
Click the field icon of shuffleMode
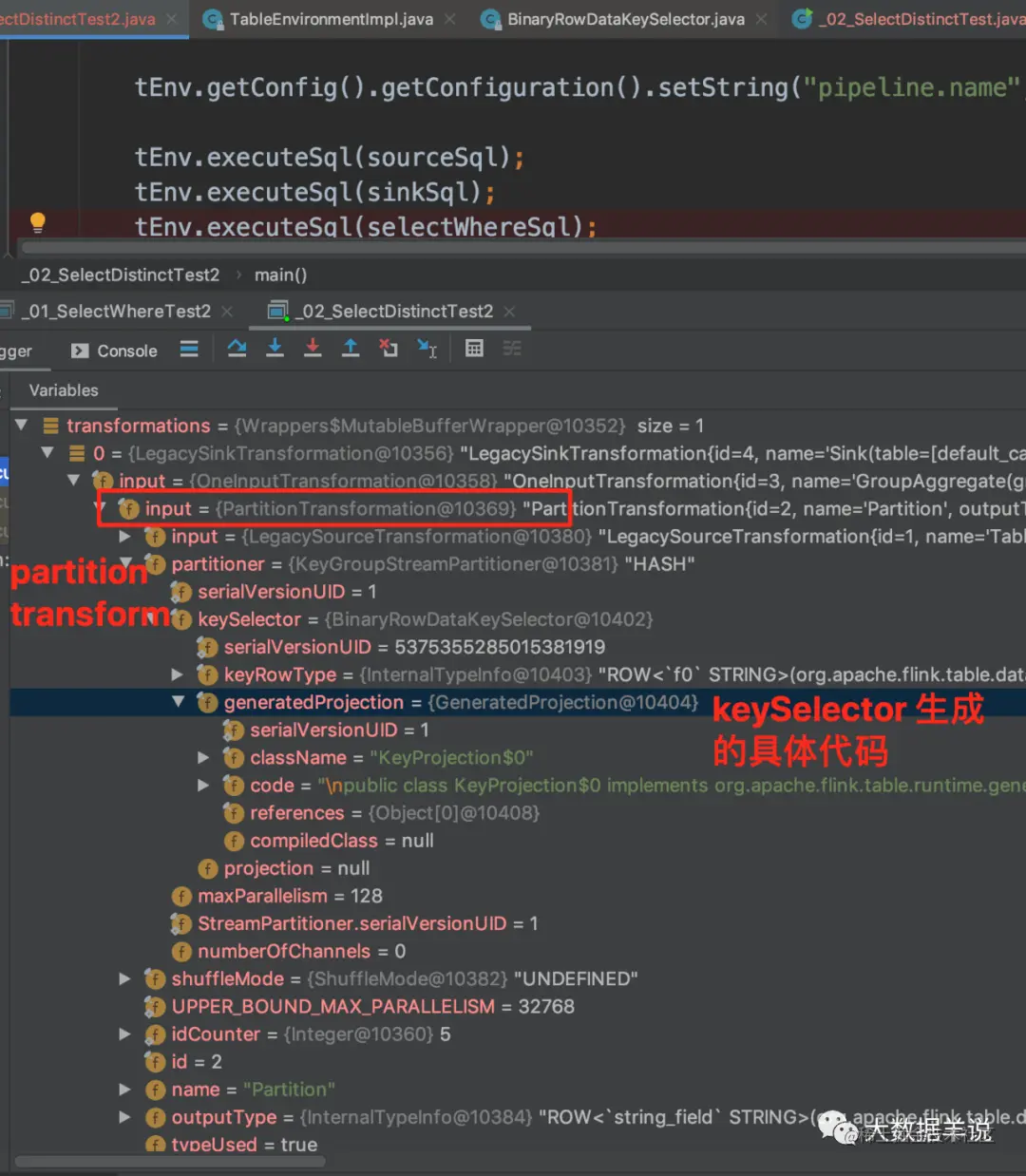(155, 978)
